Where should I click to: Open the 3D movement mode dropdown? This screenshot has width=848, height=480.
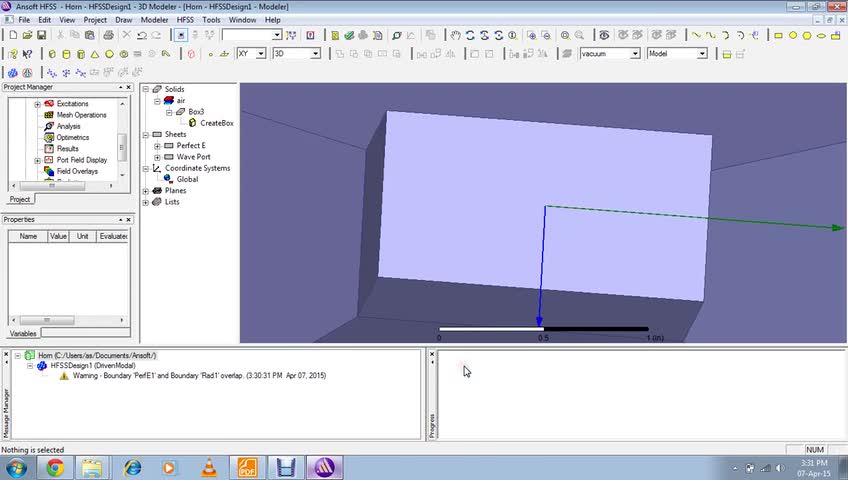[x=315, y=54]
